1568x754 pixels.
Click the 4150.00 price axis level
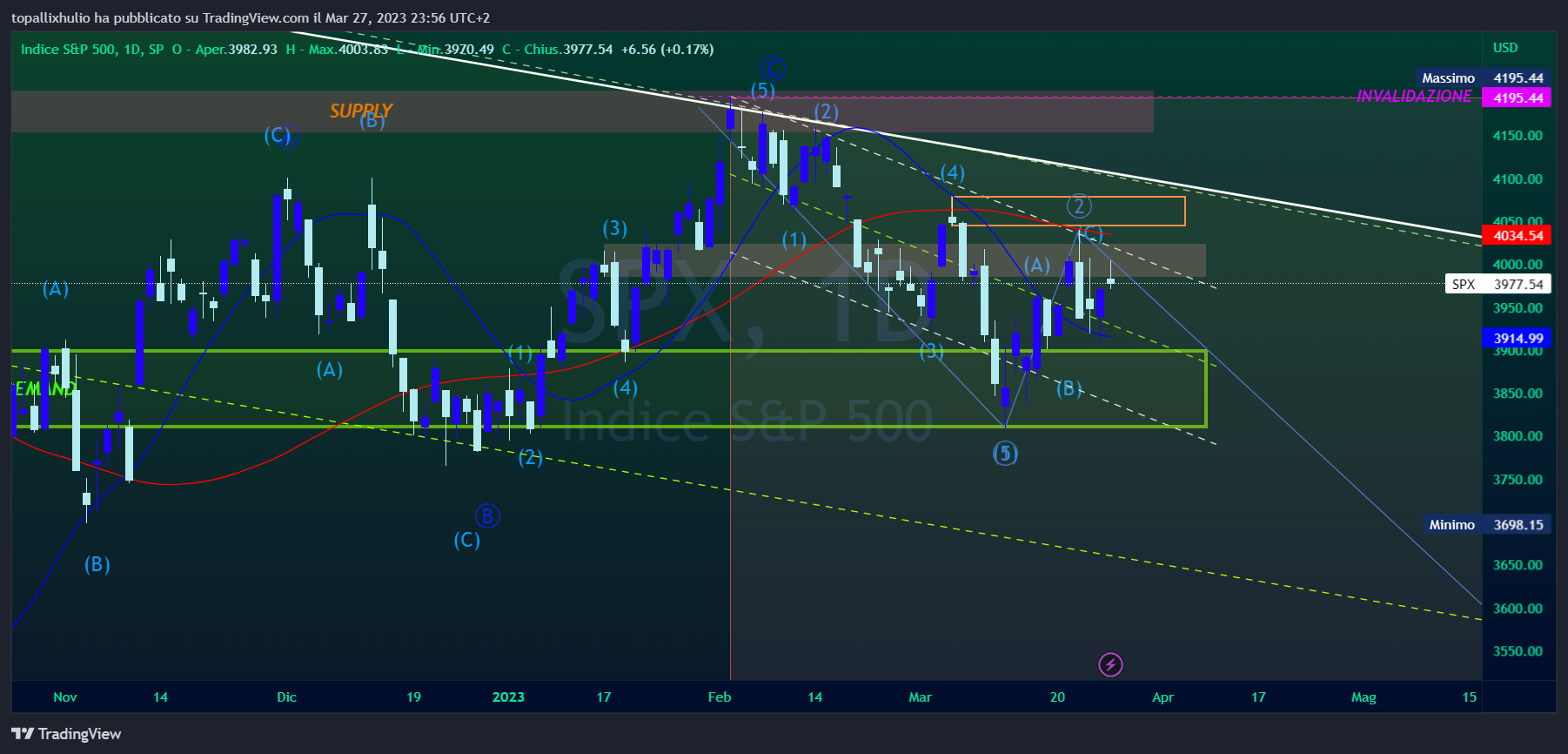pos(1518,136)
